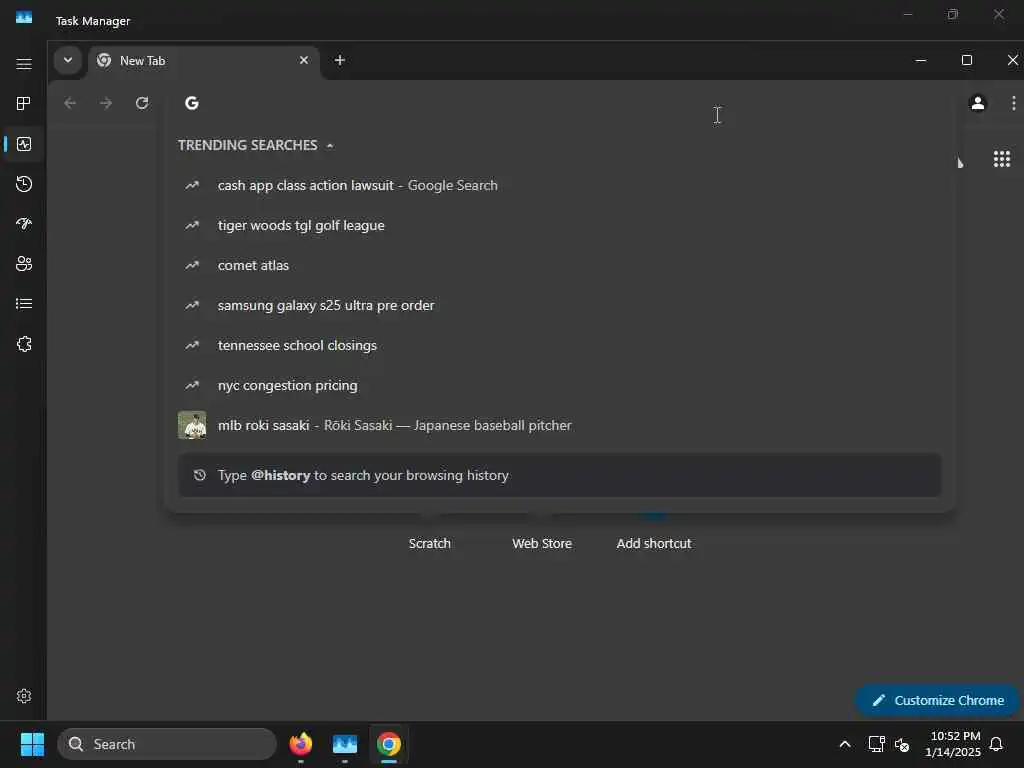Image resolution: width=1024 pixels, height=768 pixels.
Task: Open Chrome profile avatar button
Action: click(978, 103)
